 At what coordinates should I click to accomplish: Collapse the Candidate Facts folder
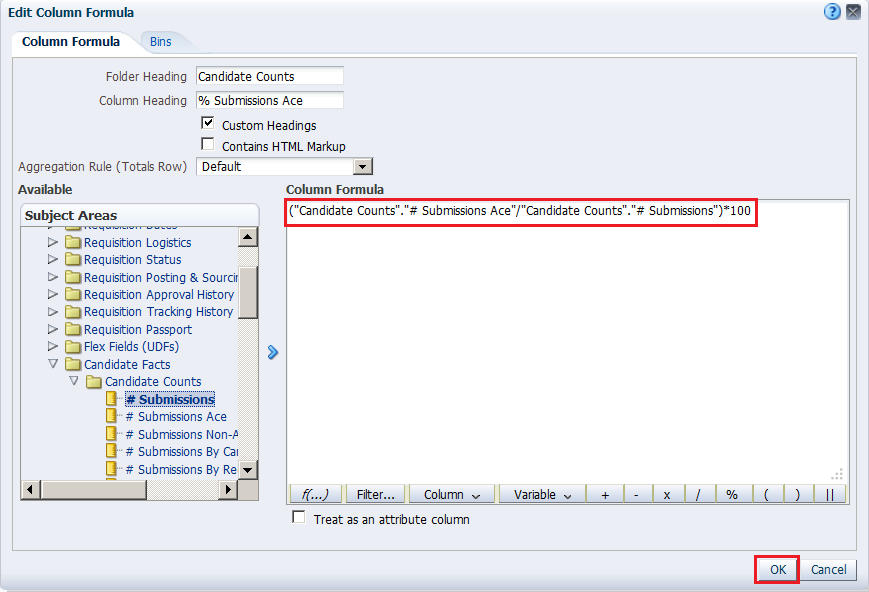coord(53,364)
